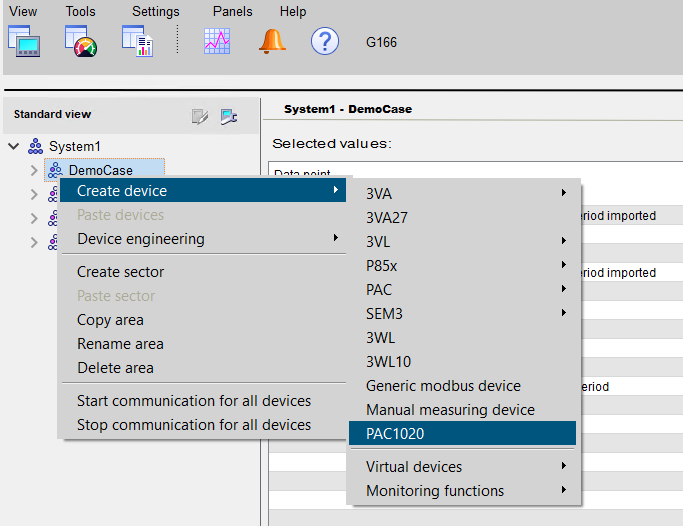683x526 pixels.
Task: Expand the DemoCase tree node
Action: pos(34,170)
